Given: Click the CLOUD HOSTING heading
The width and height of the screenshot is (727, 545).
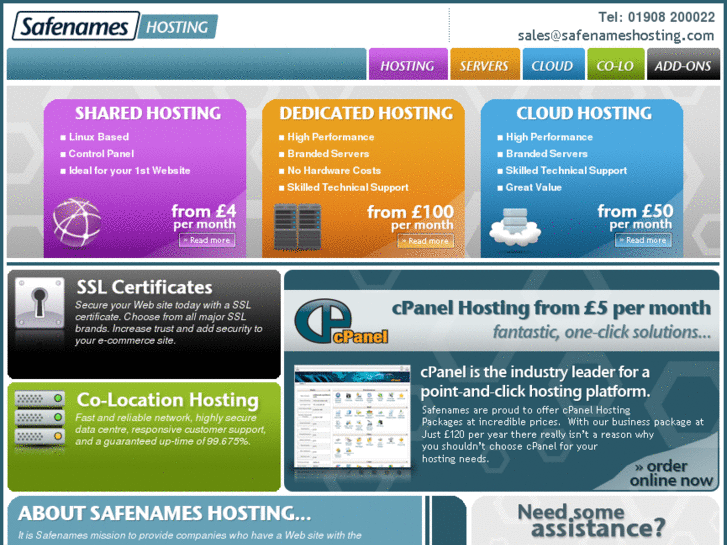Looking at the screenshot, I should coord(584,113).
